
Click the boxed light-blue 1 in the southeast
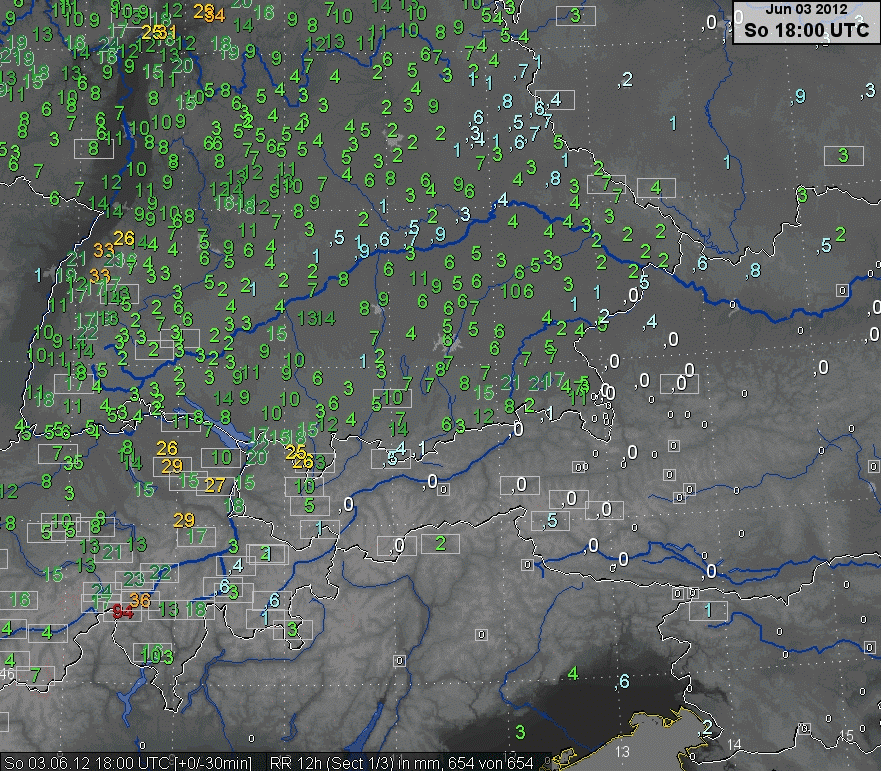(x=708, y=609)
